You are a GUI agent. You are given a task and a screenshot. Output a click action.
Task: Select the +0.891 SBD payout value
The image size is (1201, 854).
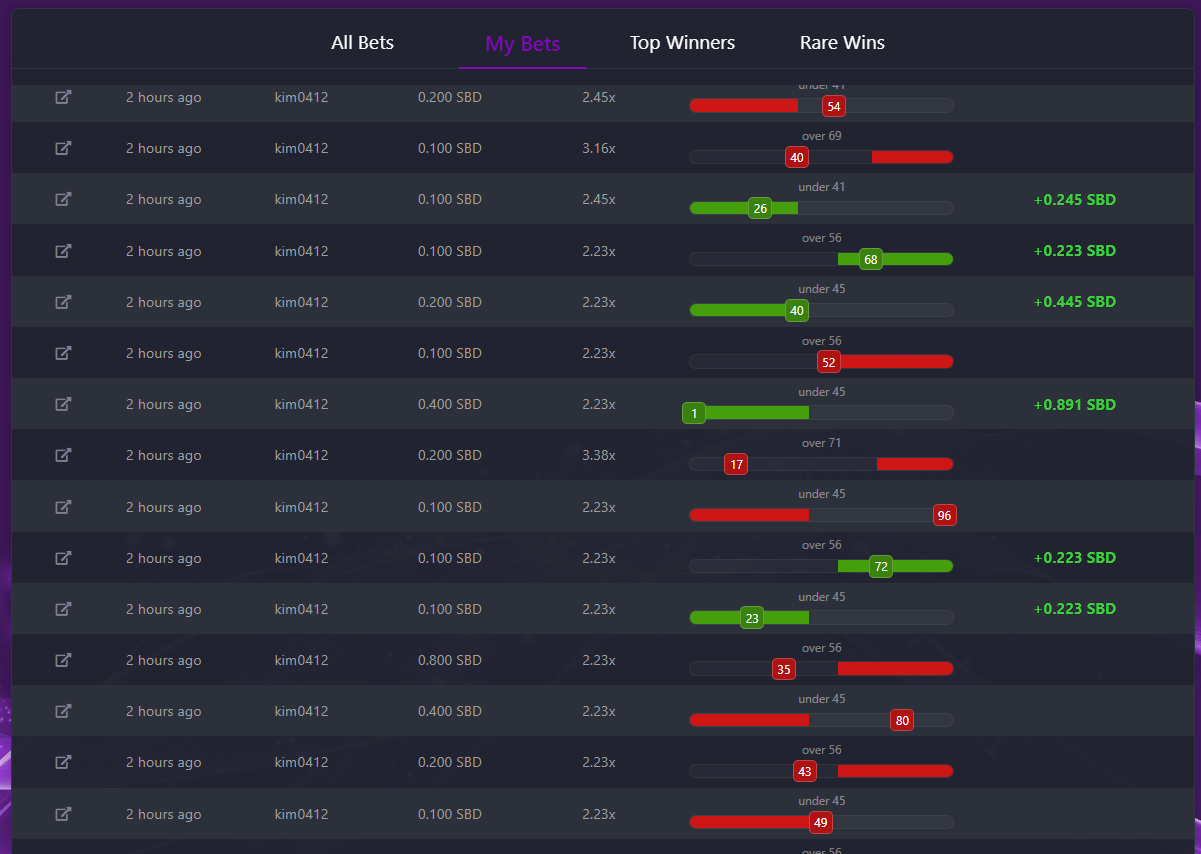(x=1074, y=405)
